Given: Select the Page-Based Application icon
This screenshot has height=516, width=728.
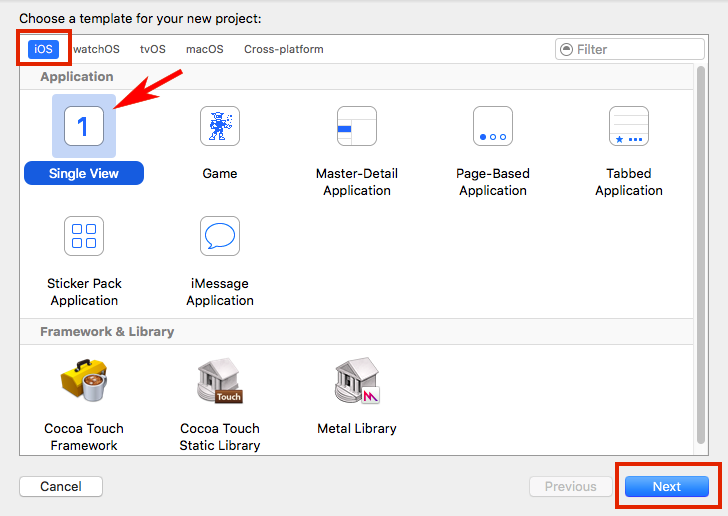Looking at the screenshot, I should pyautogui.click(x=493, y=126).
